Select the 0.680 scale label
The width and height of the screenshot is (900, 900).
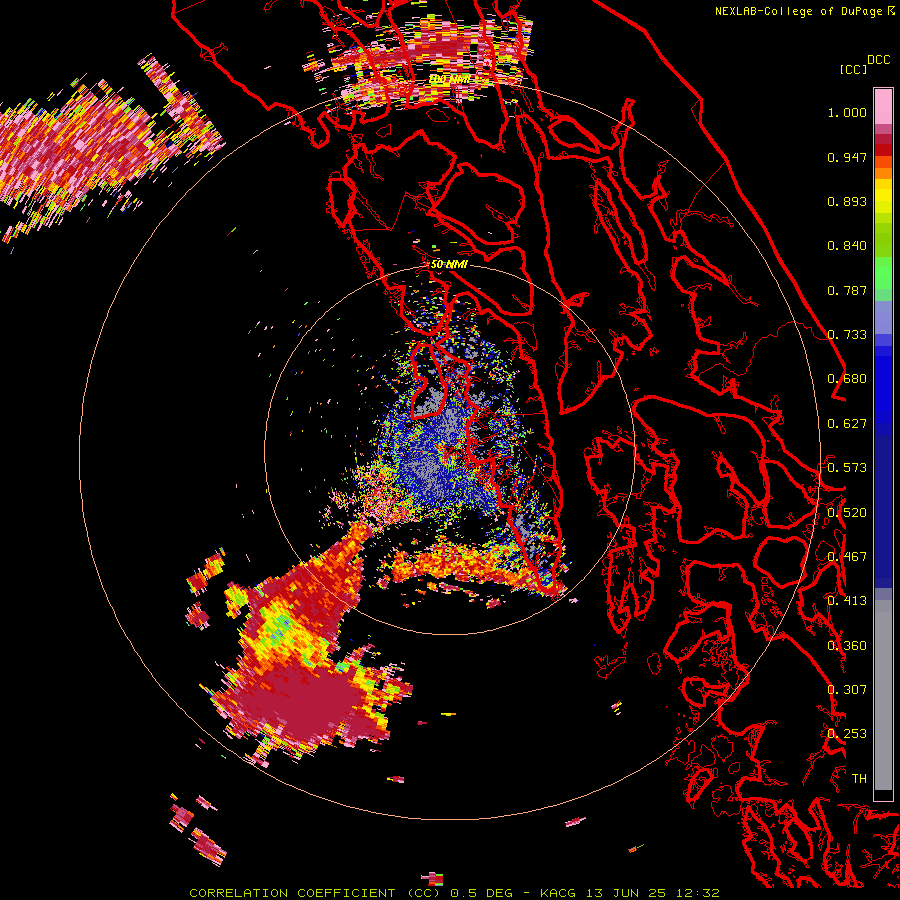pyautogui.click(x=847, y=379)
